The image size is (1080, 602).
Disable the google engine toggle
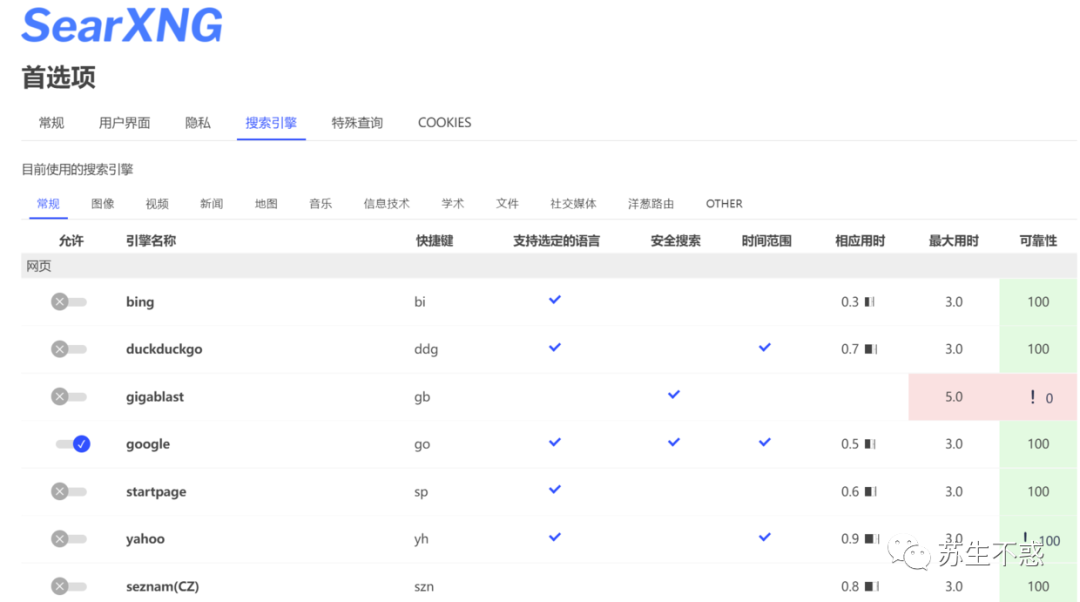(x=72, y=444)
